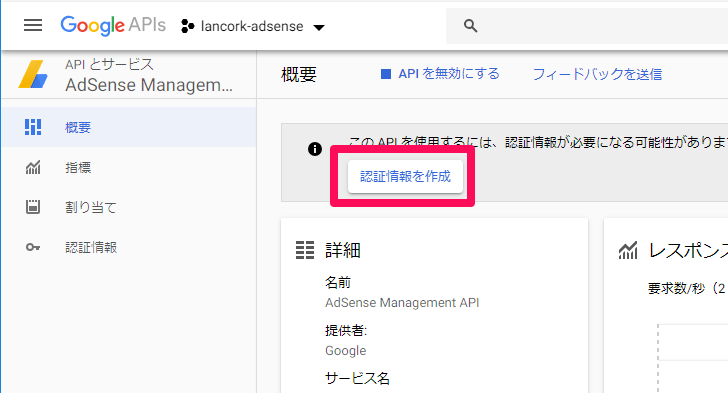Click the Google APIs logo
The image size is (728, 393).
(x=113, y=26)
